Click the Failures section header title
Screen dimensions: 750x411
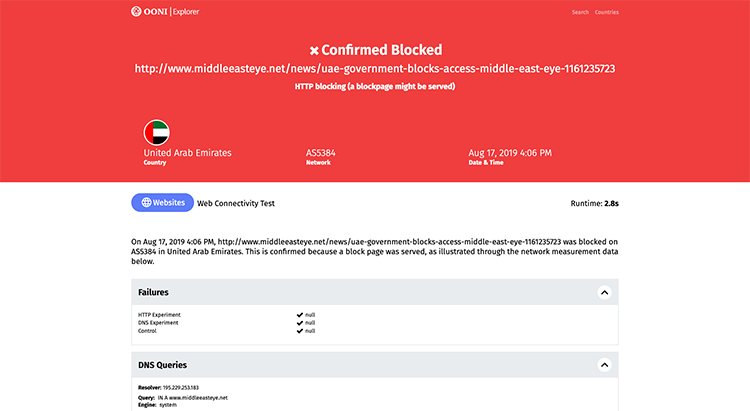coord(153,292)
